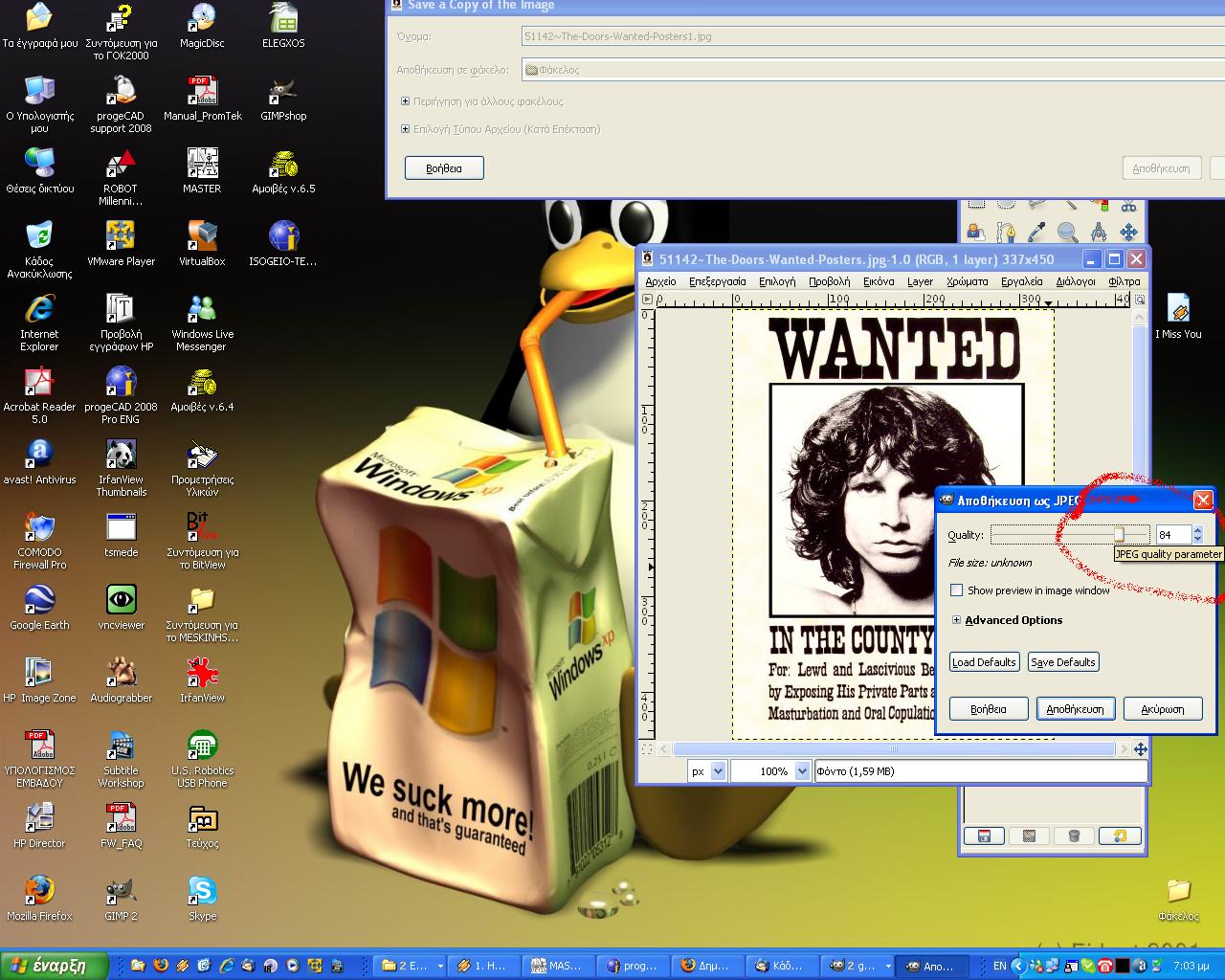Click the Όνομα filename field
Image resolution: width=1225 pixels, height=980 pixels.
tap(873, 36)
